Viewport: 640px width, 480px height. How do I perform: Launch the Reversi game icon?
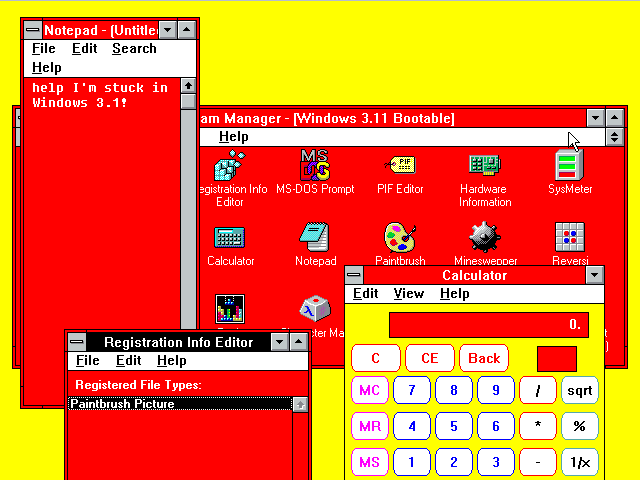[x=570, y=238]
